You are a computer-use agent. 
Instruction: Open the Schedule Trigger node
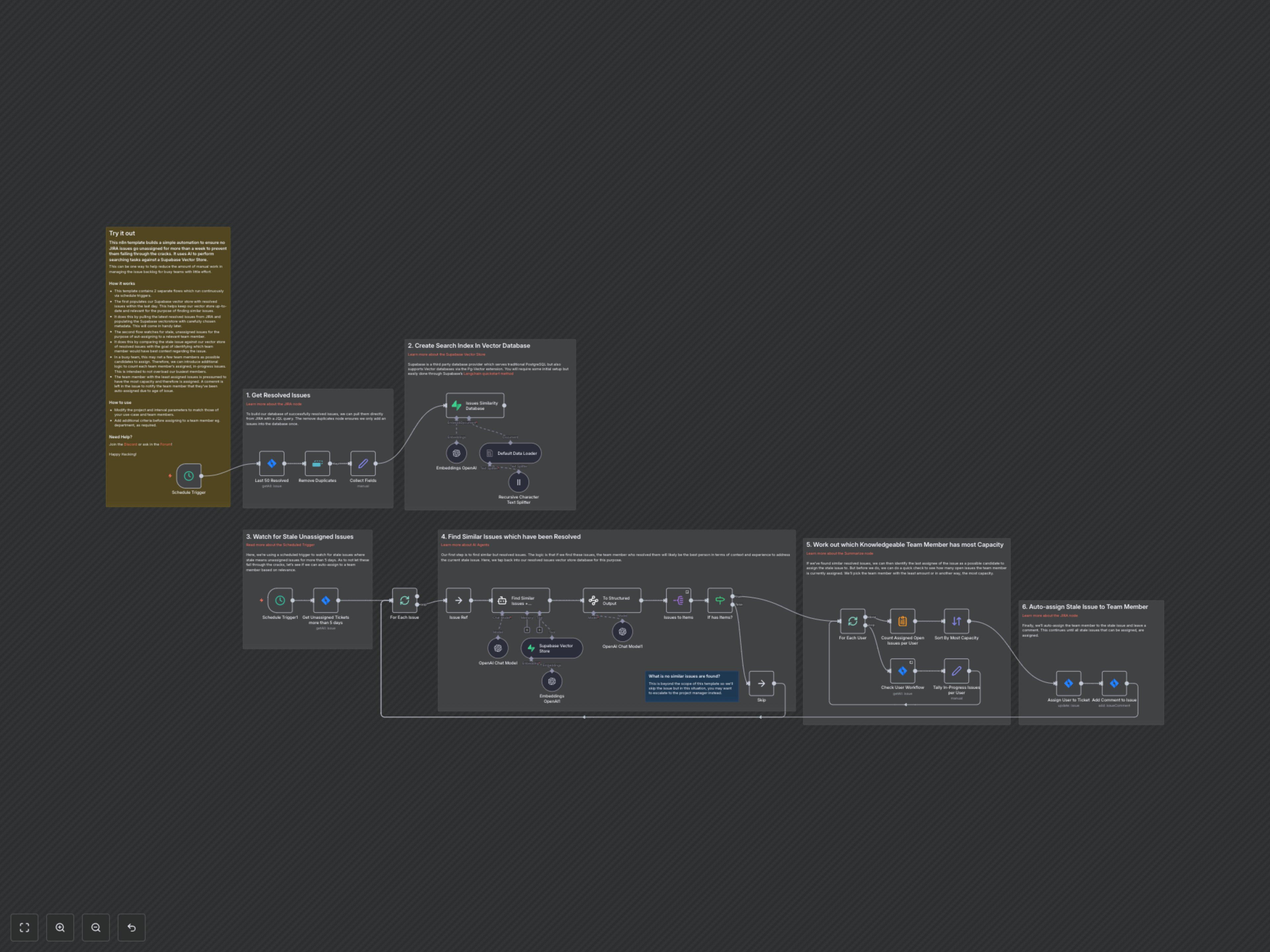pyautogui.click(x=188, y=475)
